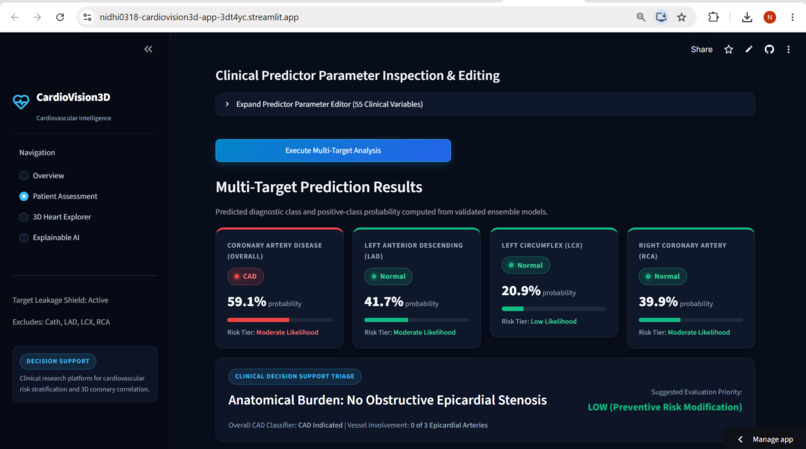
Task: Open the Chrome profile avatar N
Action: point(770,17)
